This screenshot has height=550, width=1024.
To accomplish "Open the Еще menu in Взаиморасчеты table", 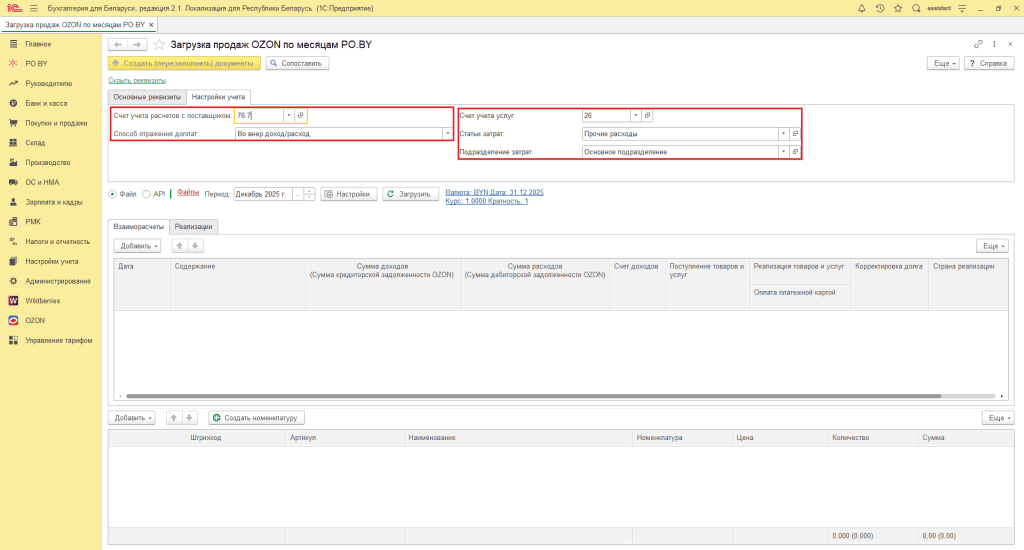I will [x=992, y=246].
